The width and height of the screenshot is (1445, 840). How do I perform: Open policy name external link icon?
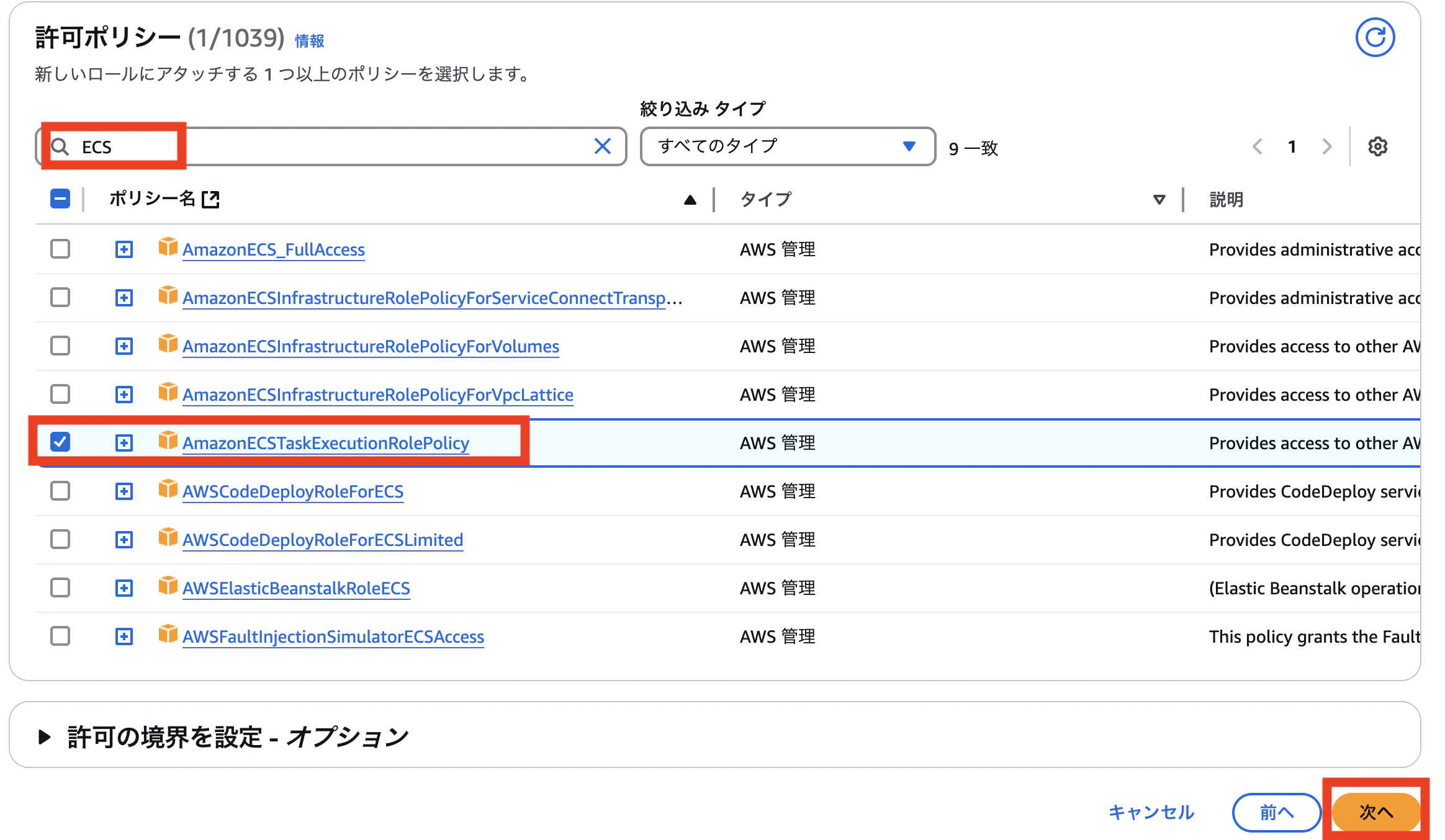tap(211, 199)
